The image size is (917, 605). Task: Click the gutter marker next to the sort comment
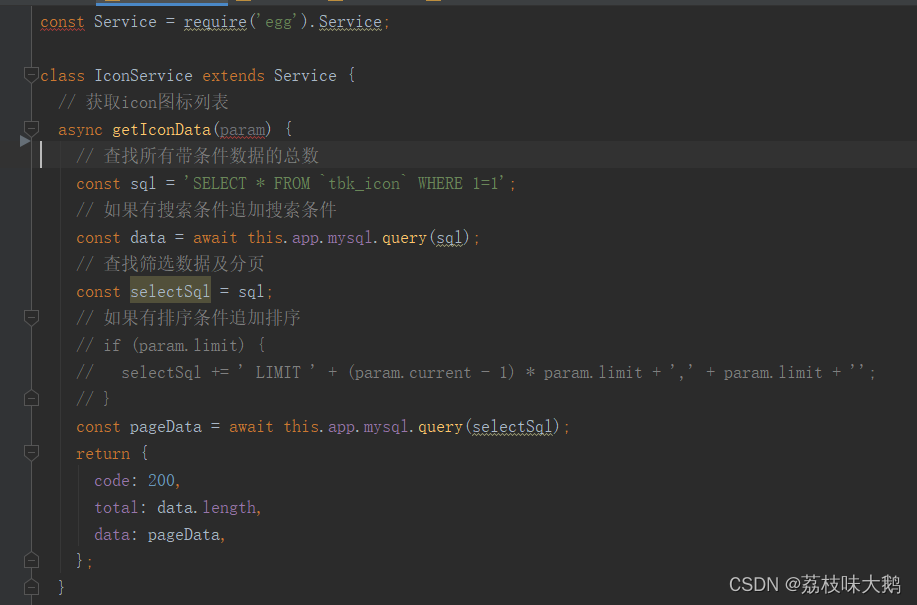[x=31, y=316]
